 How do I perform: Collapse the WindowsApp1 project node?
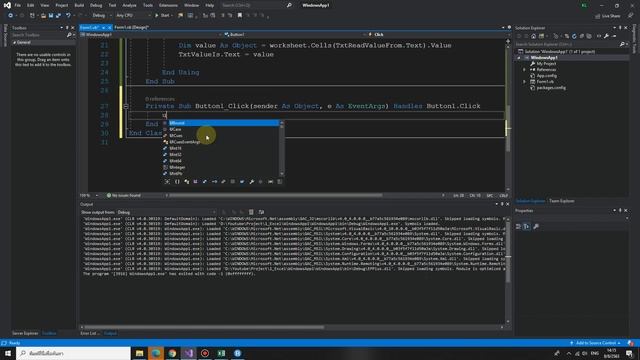[519, 58]
